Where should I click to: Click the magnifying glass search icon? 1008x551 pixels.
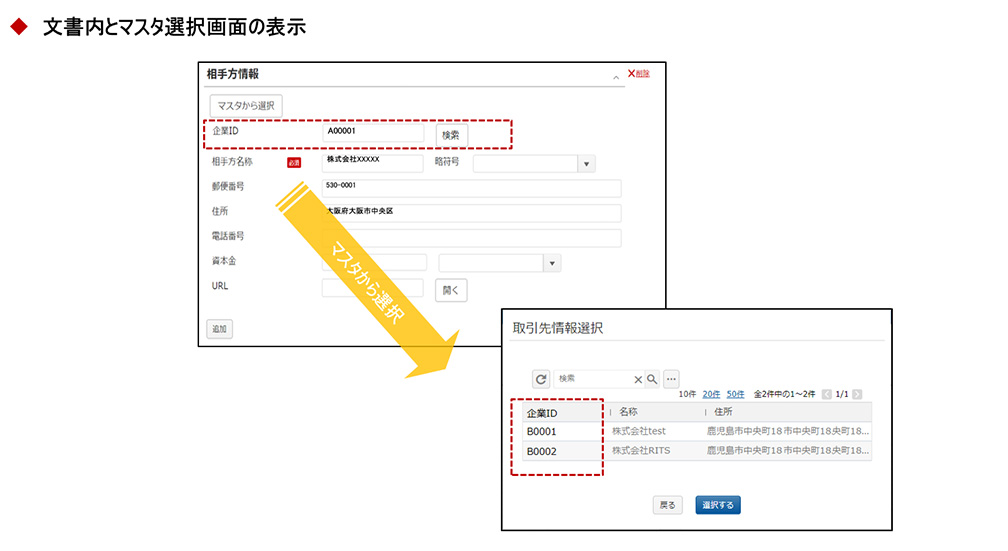[x=652, y=379]
